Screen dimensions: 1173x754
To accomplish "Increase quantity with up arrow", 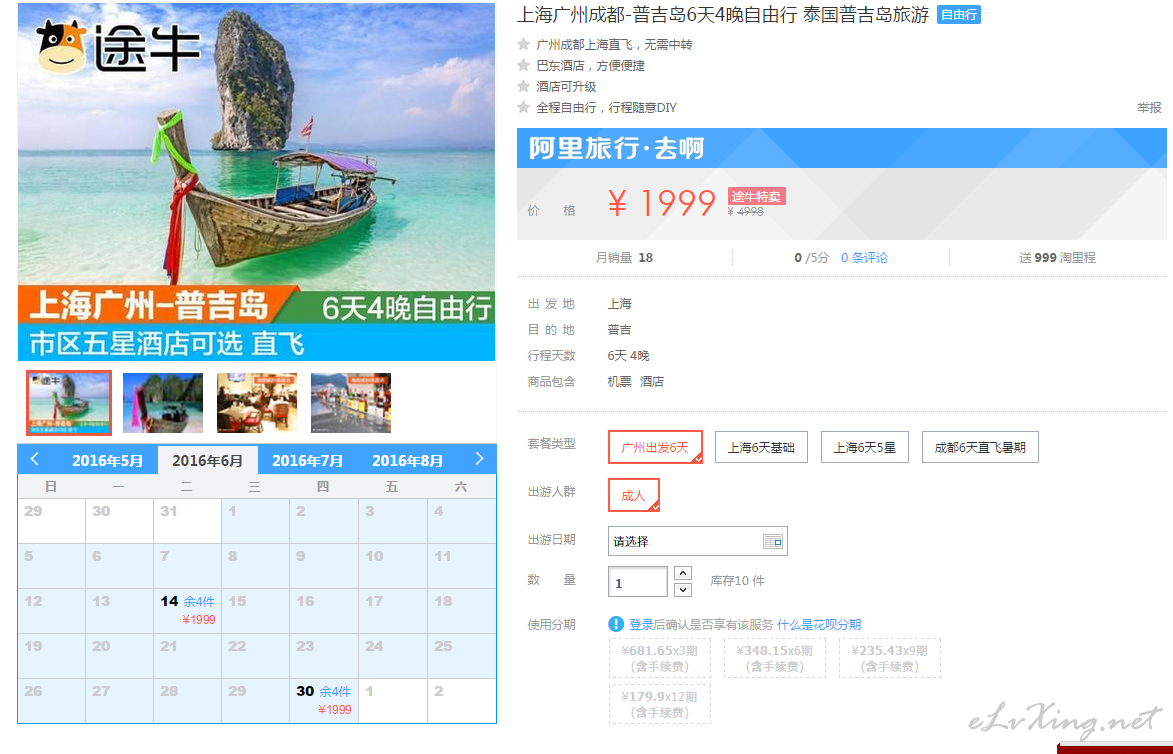I will pyautogui.click(x=682, y=573).
